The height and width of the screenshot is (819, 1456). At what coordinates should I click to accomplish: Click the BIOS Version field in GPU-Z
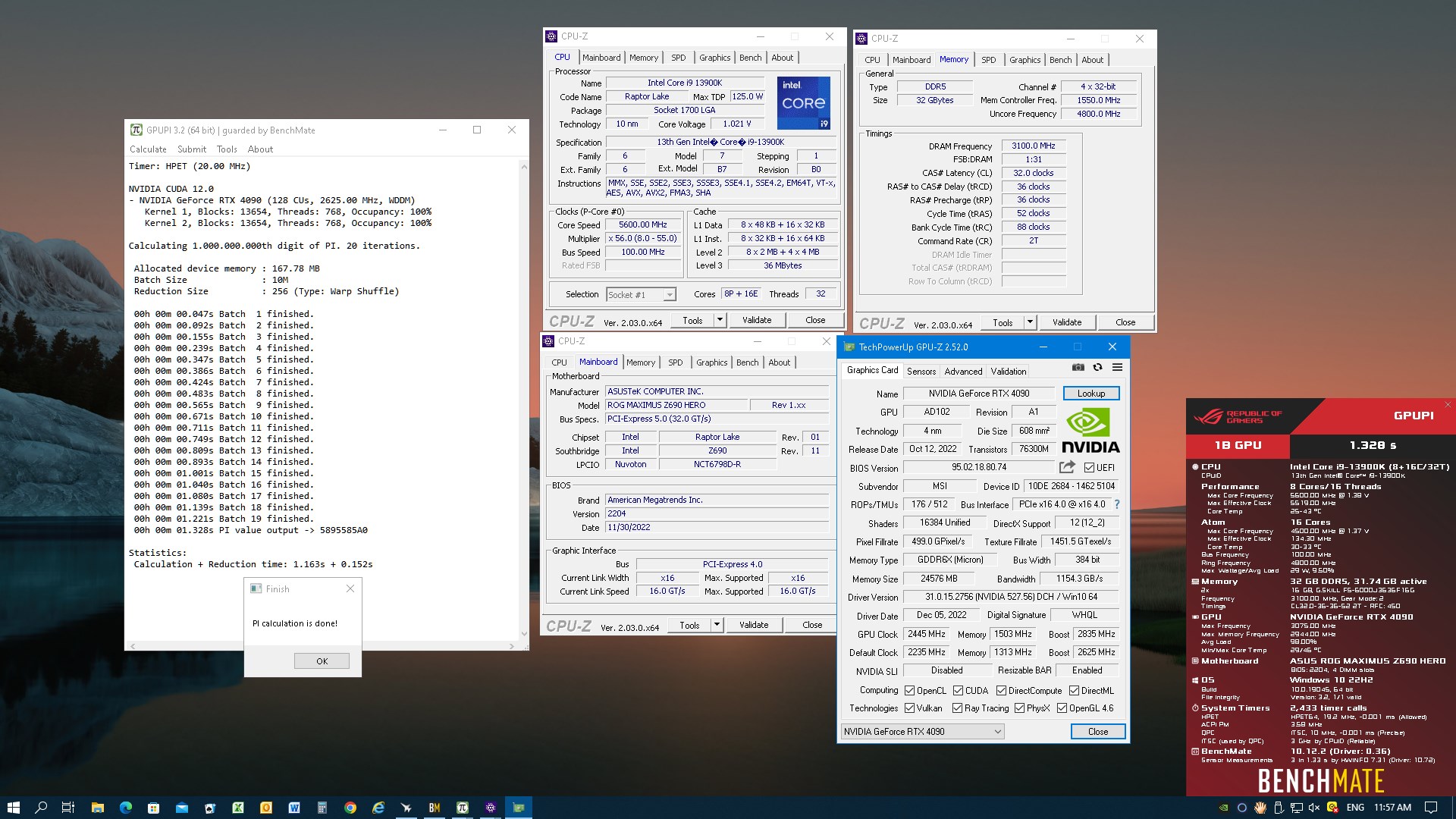(978, 467)
